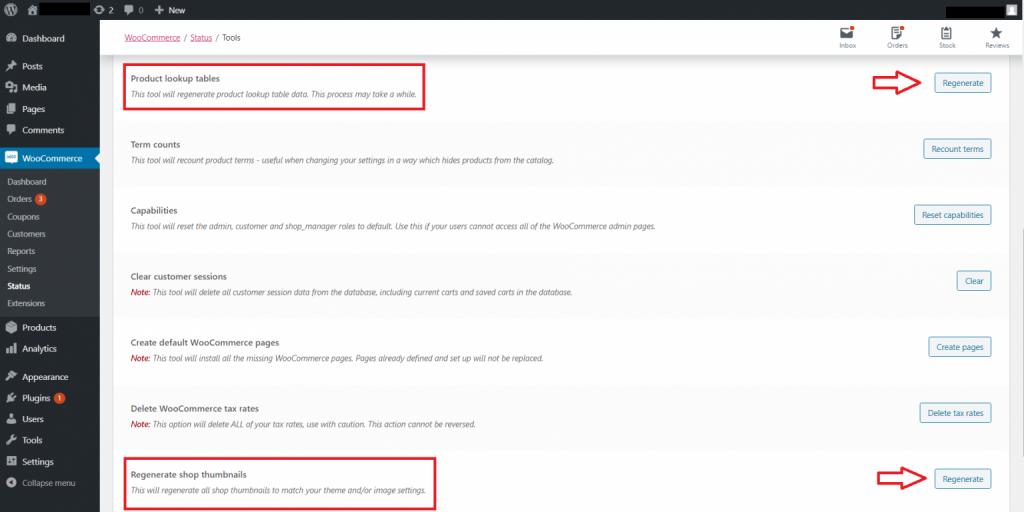
Task: Click the Delete tax rates button
Action: [955, 413]
